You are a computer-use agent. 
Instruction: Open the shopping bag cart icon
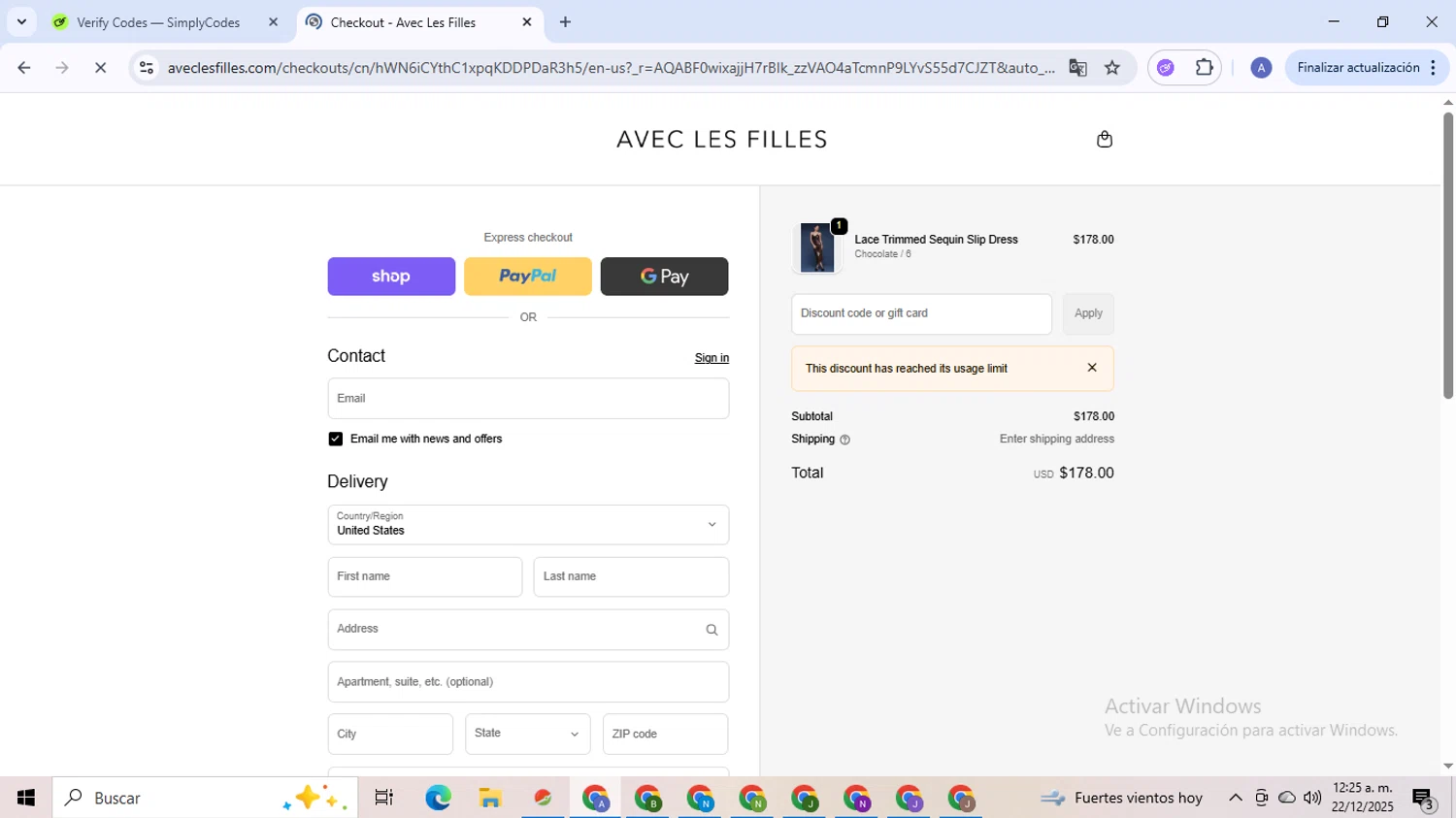coord(1104,140)
